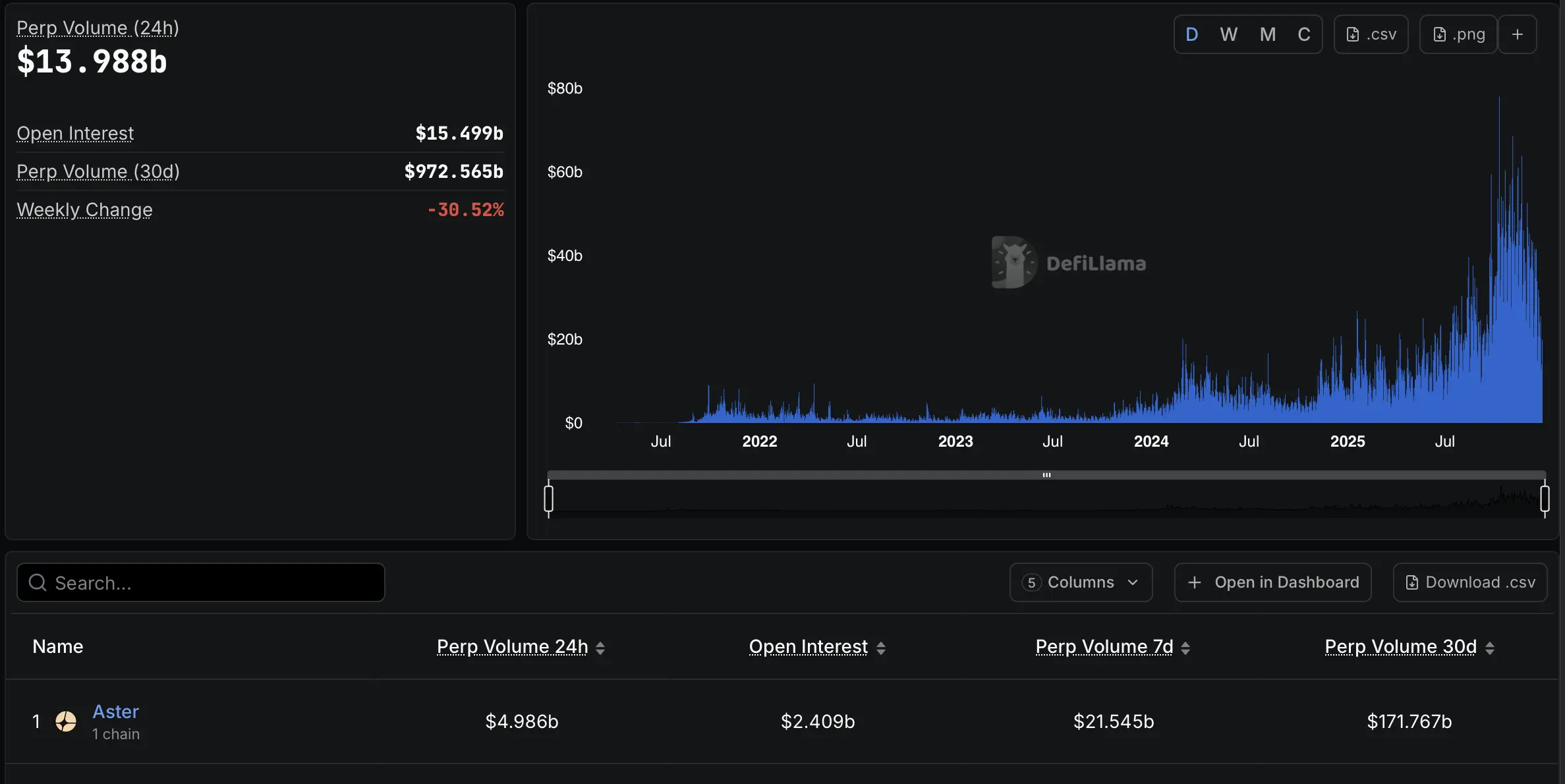Click the magnifier icon in the search box
The height and width of the screenshot is (784, 1565).
[38, 582]
